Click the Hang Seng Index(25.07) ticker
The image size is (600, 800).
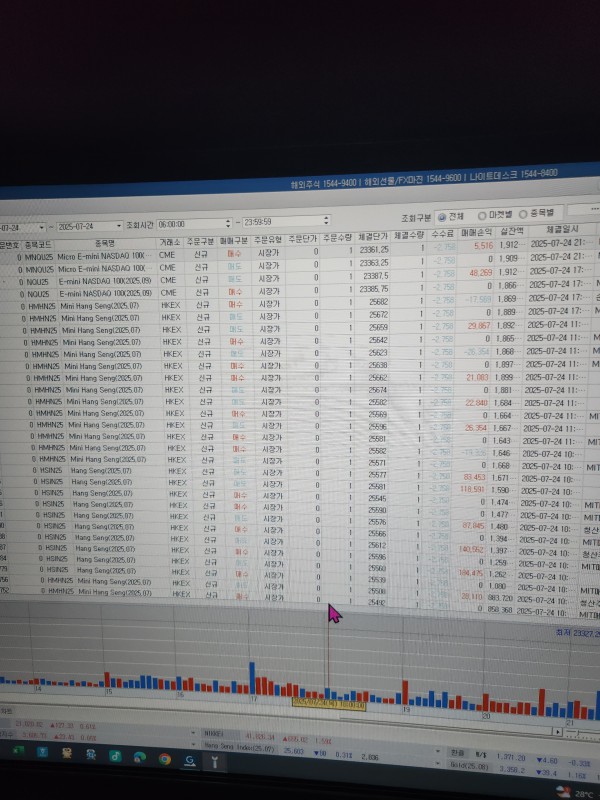tap(241, 747)
